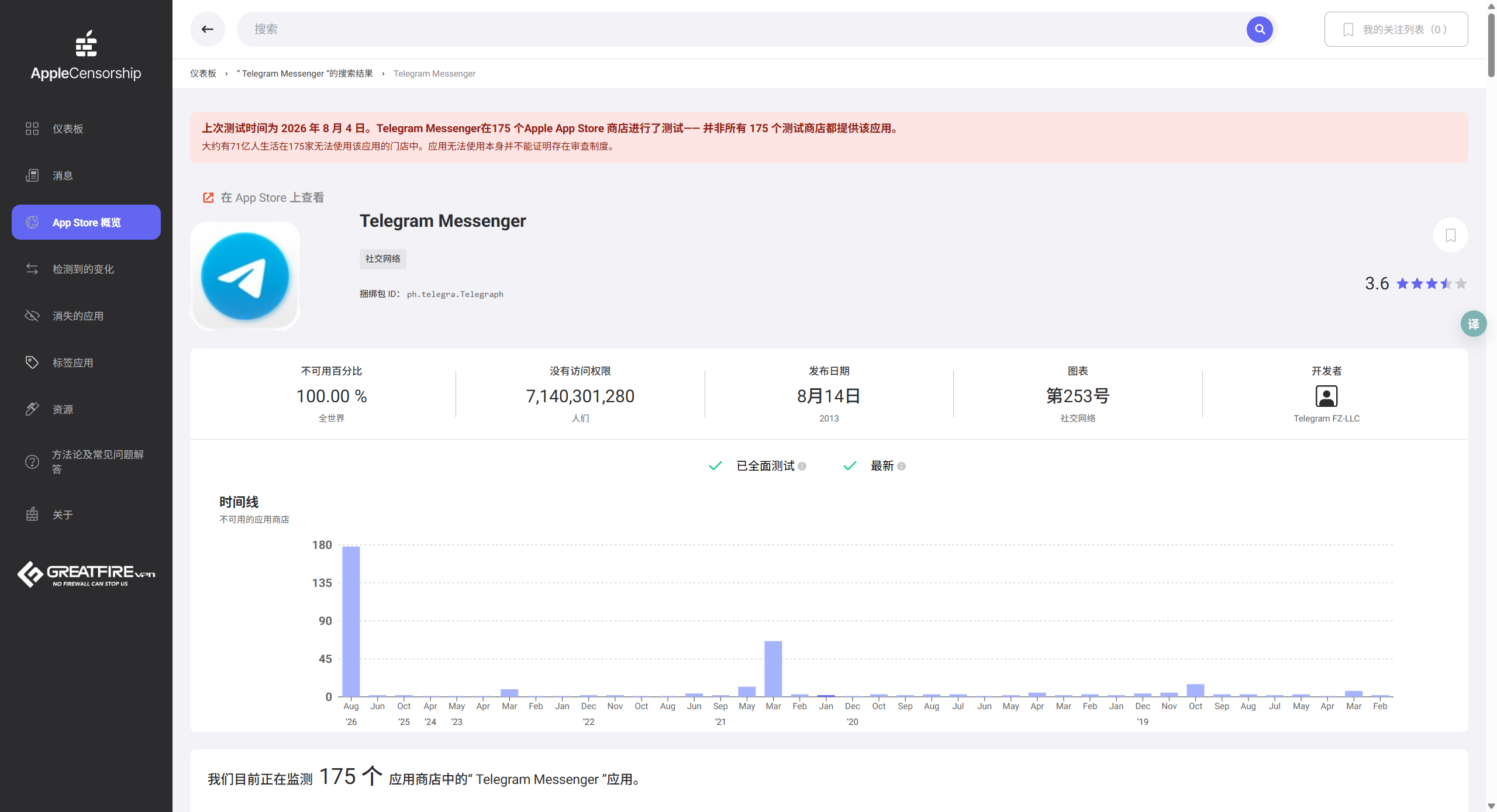The image size is (1497, 812).
Task: Click the green checkmark beside 最新
Action: [x=850, y=466]
